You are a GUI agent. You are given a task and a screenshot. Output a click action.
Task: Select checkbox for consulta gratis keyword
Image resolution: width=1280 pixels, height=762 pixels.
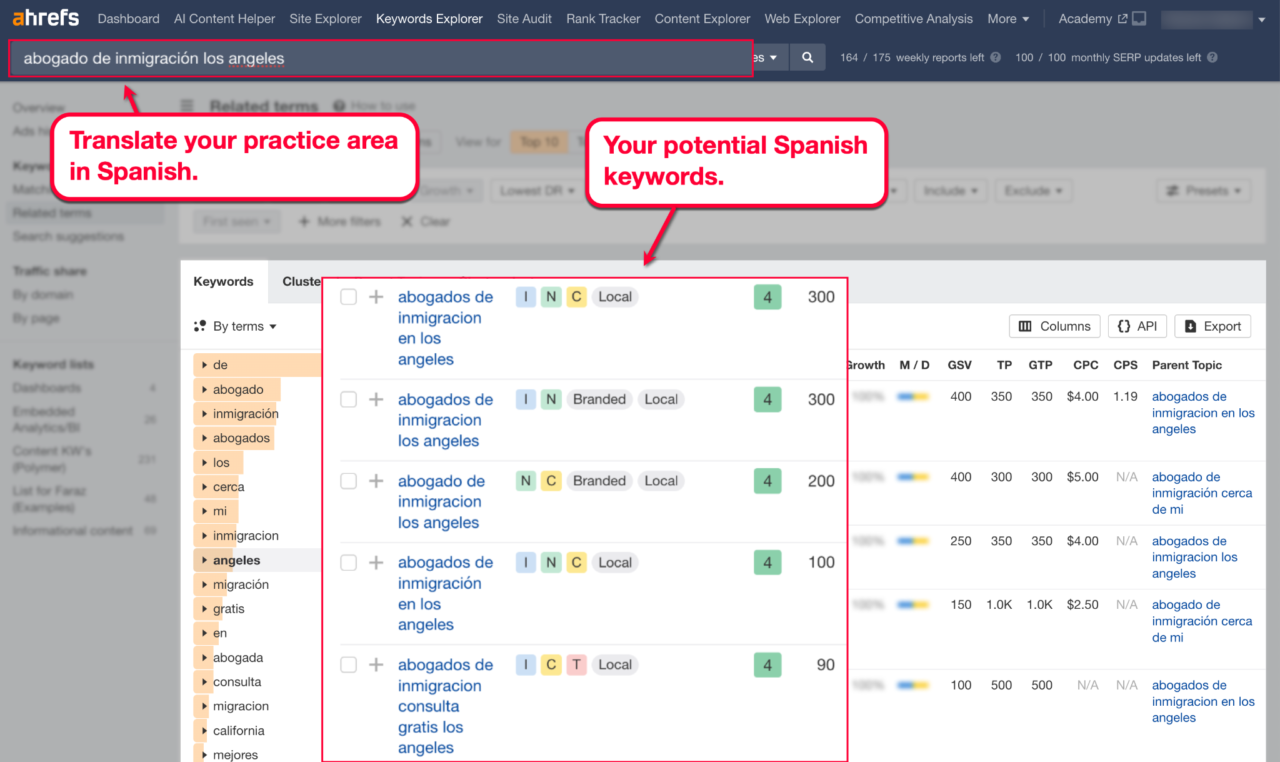pyautogui.click(x=348, y=665)
